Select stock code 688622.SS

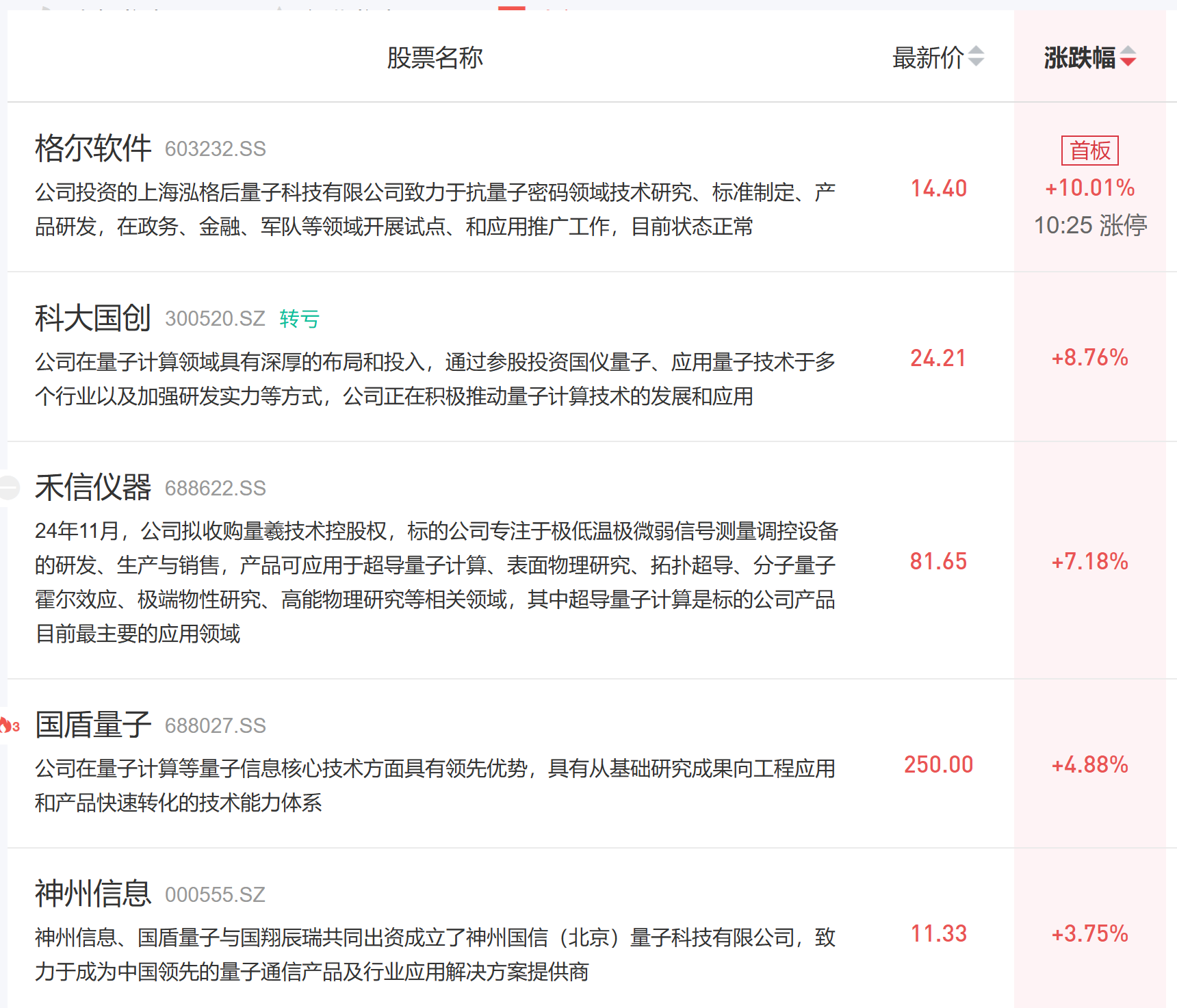[216, 489]
